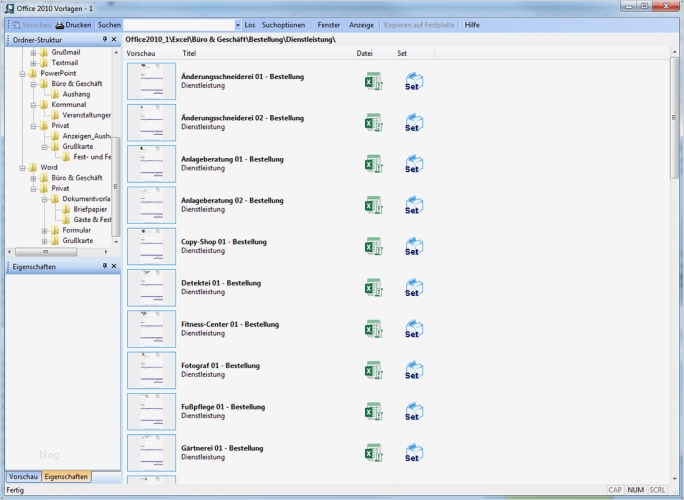Collapse the Word folder node

(22, 167)
